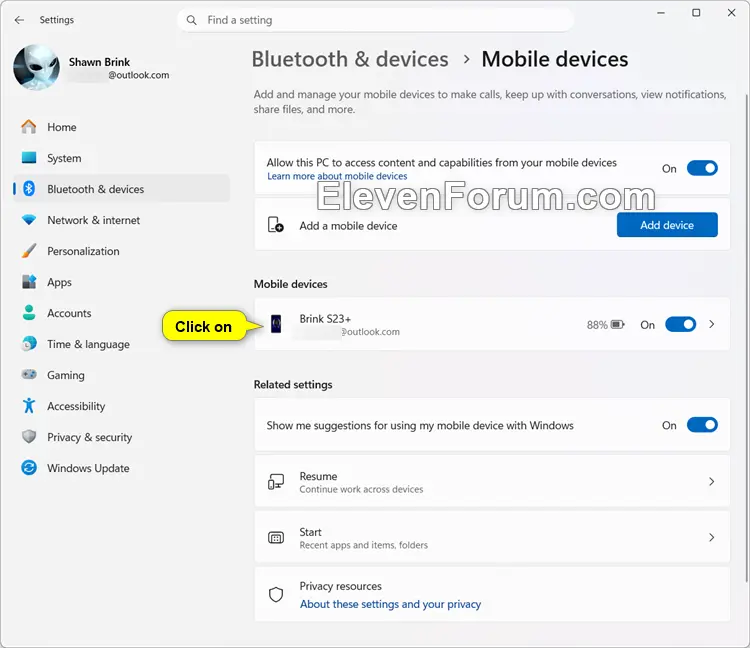
Task: Click the Apps icon in sidebar
Action: click(29, 282)
